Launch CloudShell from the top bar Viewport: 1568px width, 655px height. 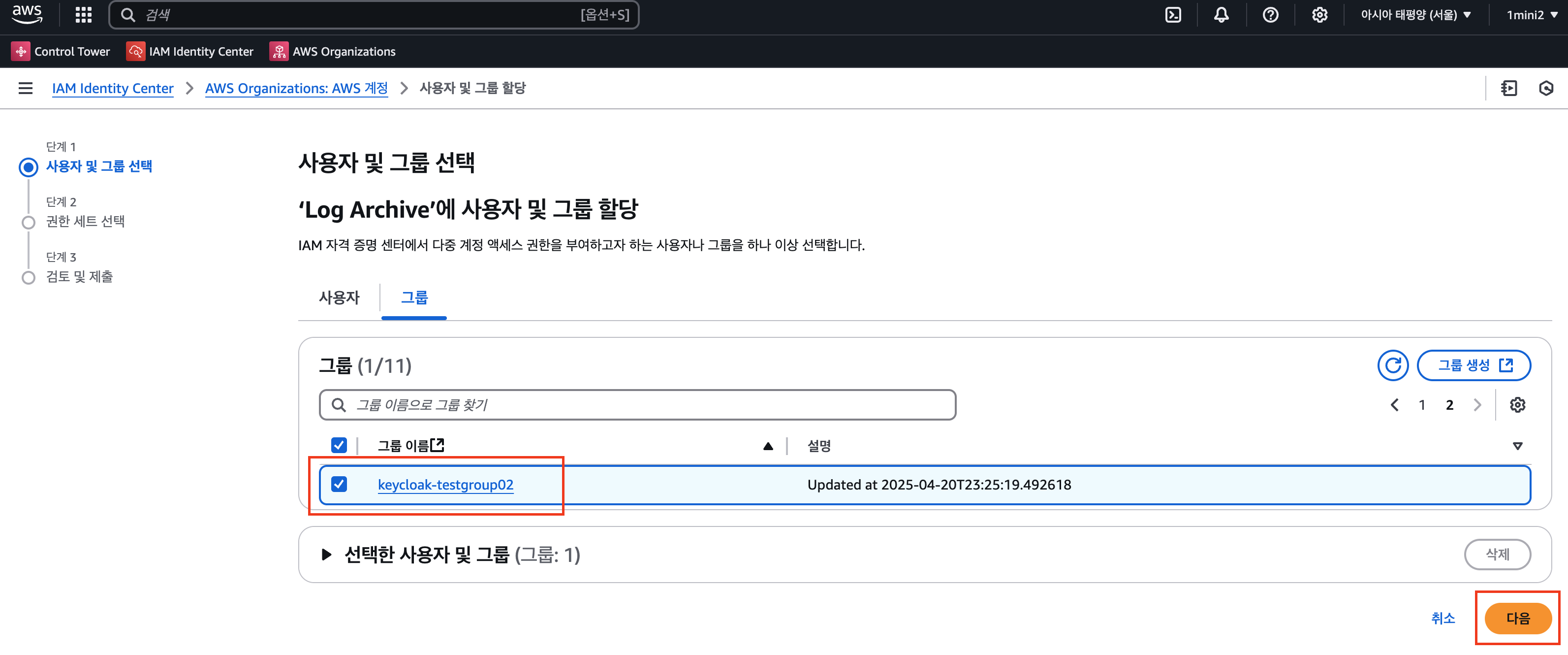coord(1172,15)
